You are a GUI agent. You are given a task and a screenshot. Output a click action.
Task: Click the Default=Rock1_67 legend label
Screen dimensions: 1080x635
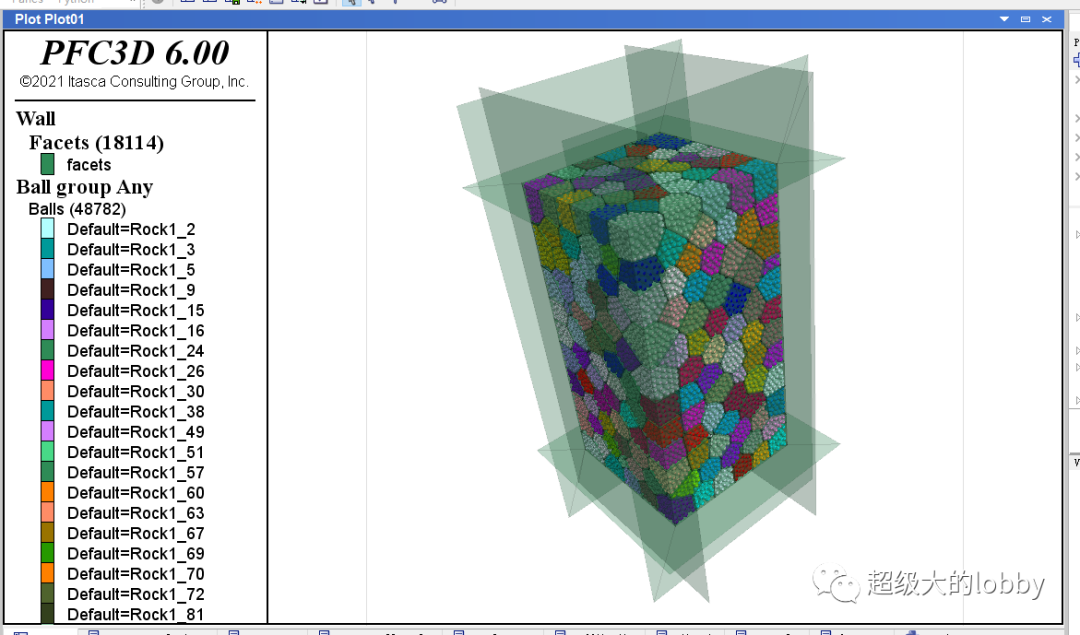click(x=136, y=534)
